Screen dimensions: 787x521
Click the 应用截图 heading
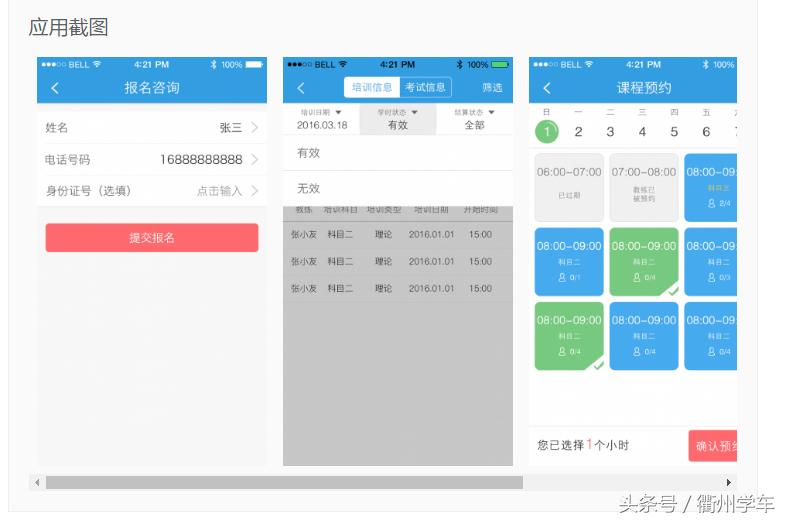68,27
